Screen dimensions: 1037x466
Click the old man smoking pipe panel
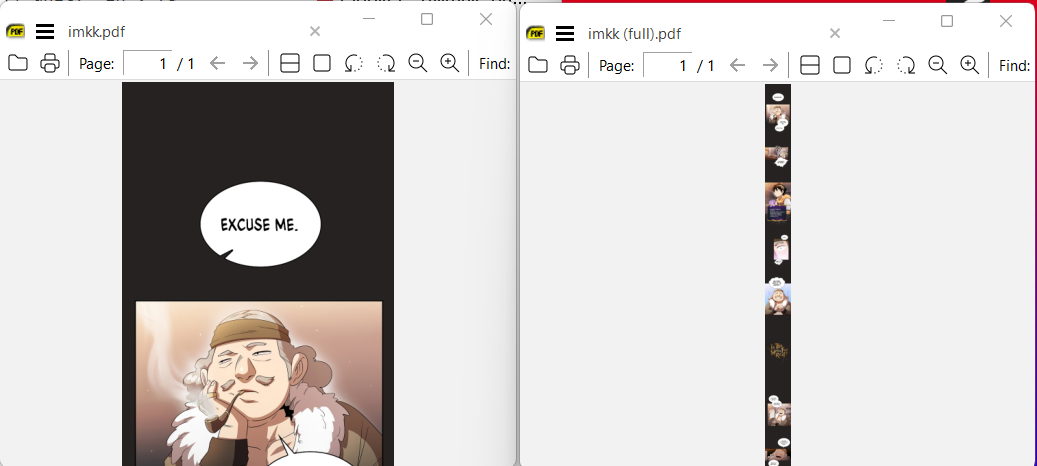pos(259,383)
